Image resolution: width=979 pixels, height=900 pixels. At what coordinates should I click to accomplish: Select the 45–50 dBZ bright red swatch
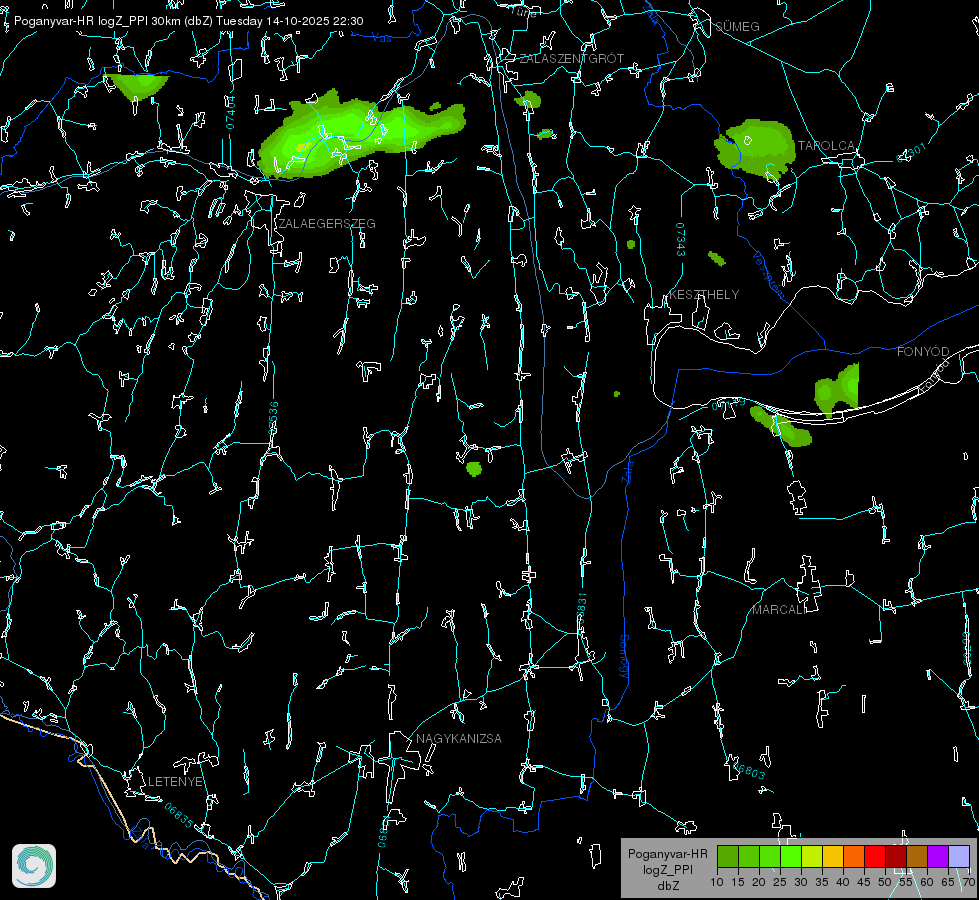[875, 856]
